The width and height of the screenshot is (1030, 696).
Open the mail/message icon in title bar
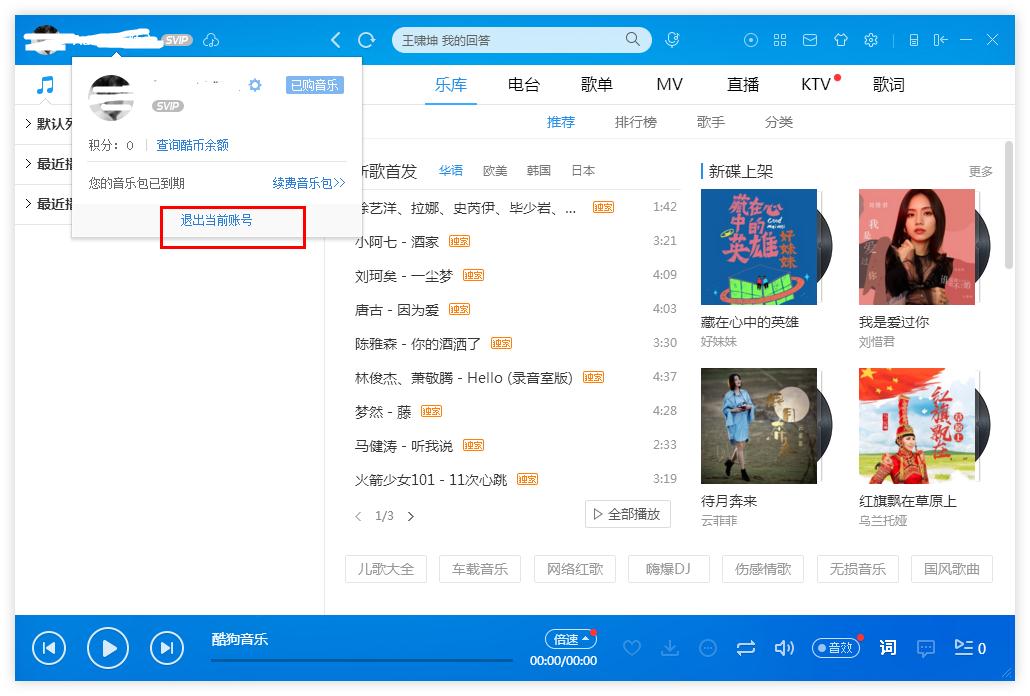[811, 40]
